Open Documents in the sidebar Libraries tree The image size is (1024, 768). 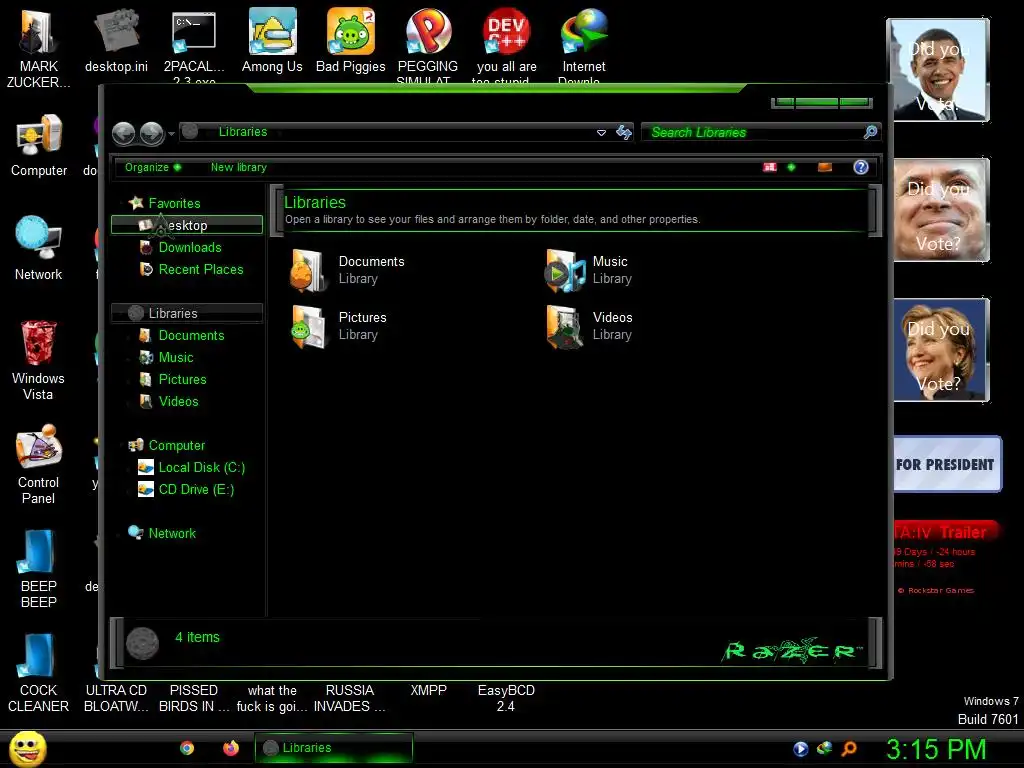191,336
